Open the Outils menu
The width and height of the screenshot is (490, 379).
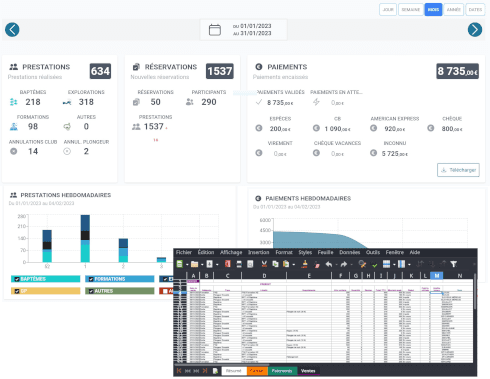tap(373, 252)
